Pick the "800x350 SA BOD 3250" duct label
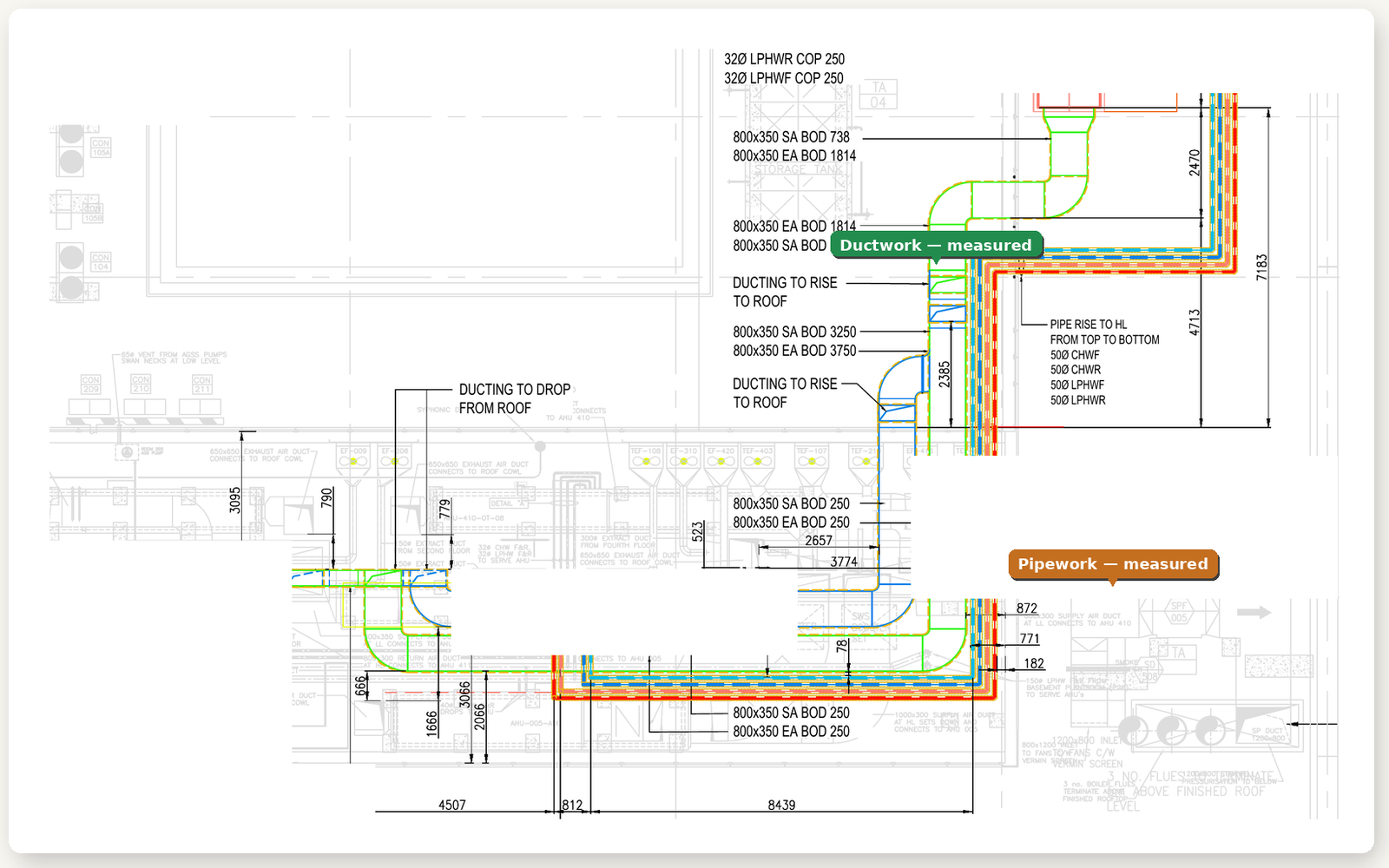This screenshot has height=868, width=1389. pyautogui.click(x=794, y=332)
